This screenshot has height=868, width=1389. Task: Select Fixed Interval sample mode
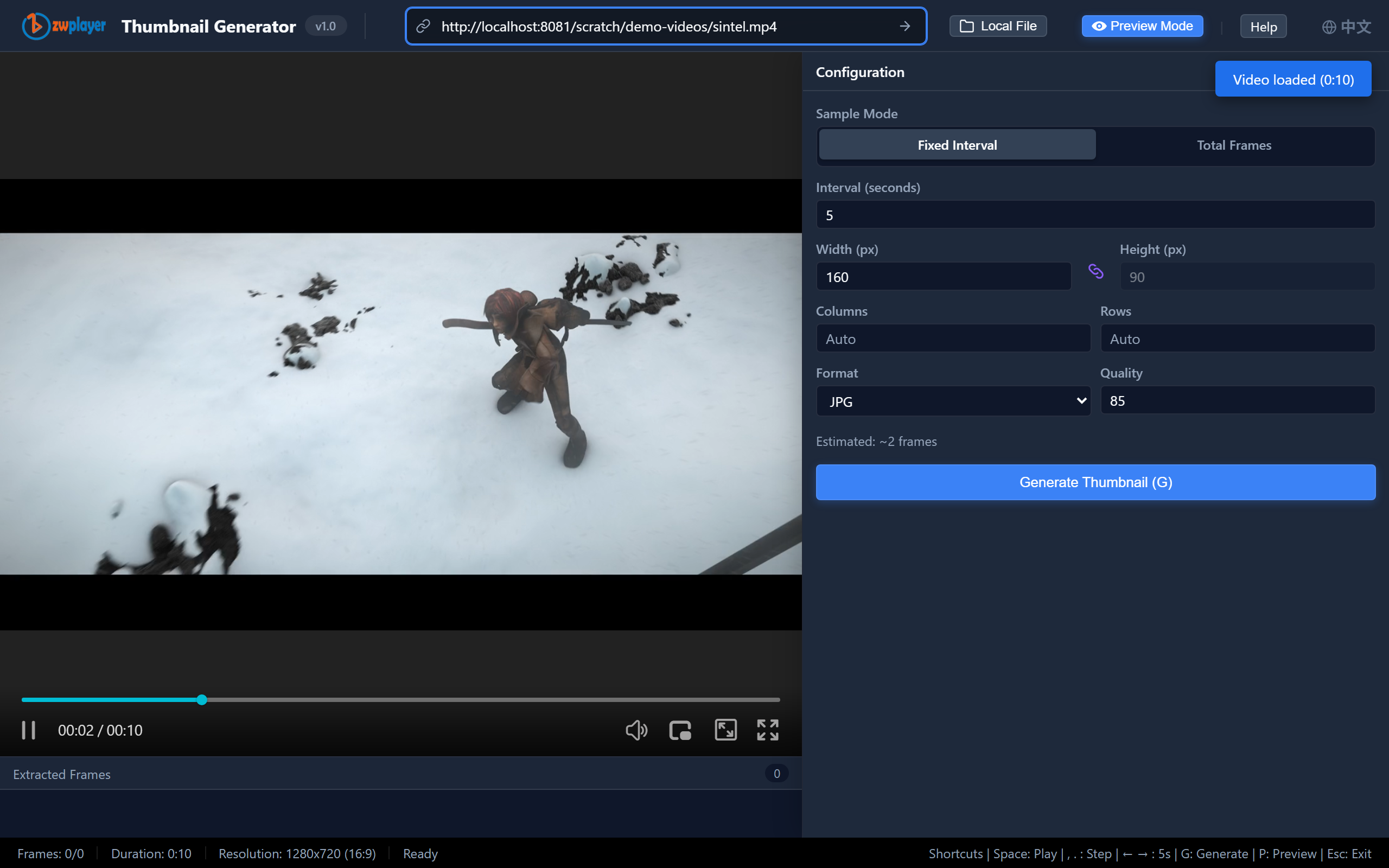point(957,145)
